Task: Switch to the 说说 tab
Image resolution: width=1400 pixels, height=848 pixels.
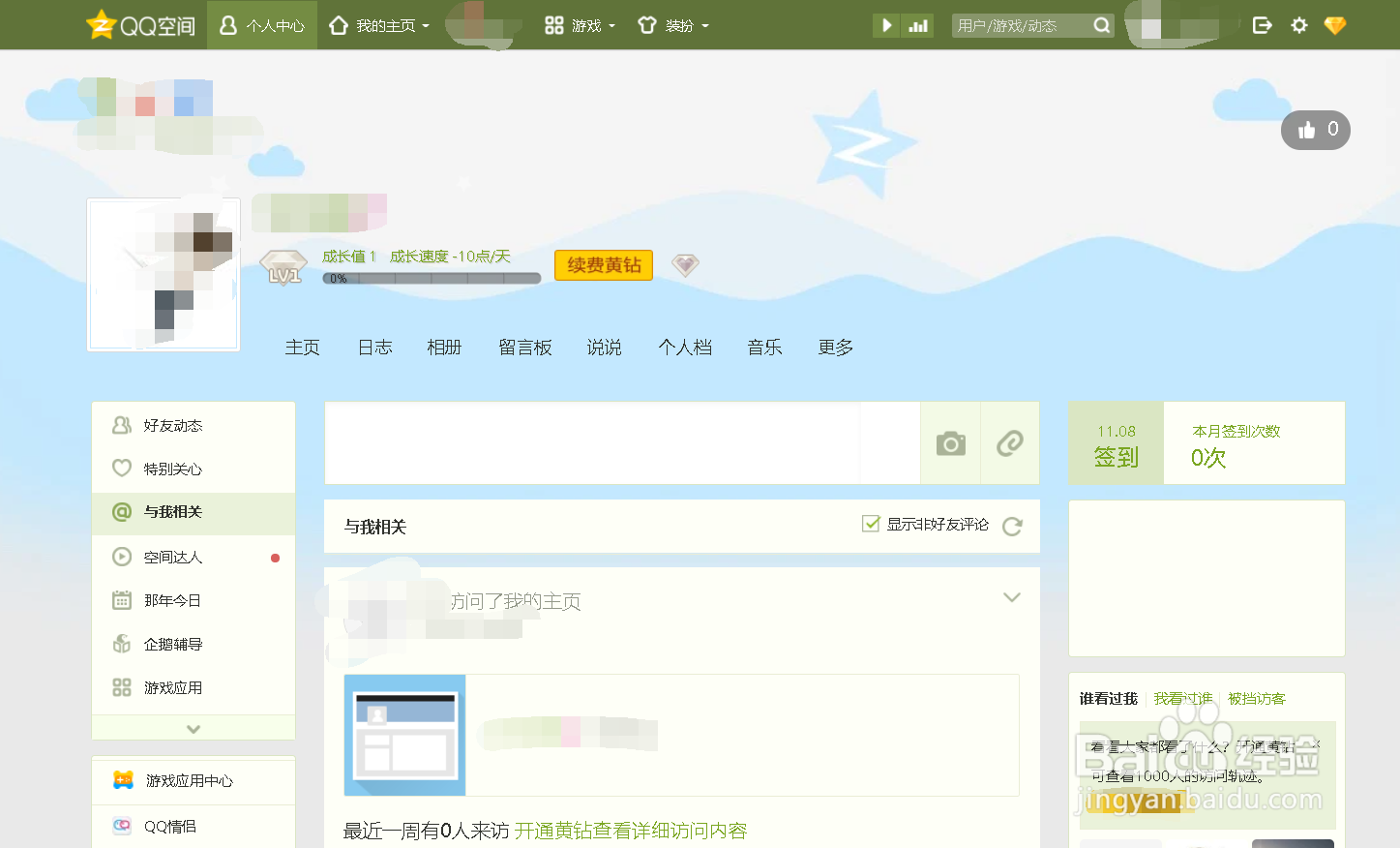Action: (604, 348)
